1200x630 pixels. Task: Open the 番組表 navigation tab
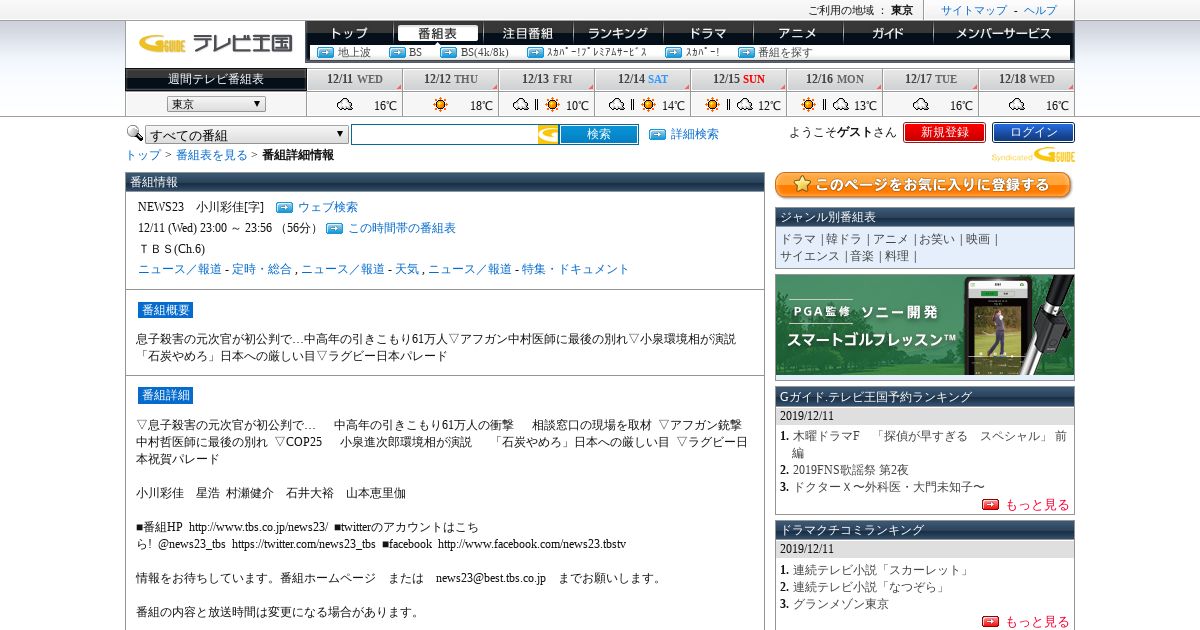[x=437, y=33]
